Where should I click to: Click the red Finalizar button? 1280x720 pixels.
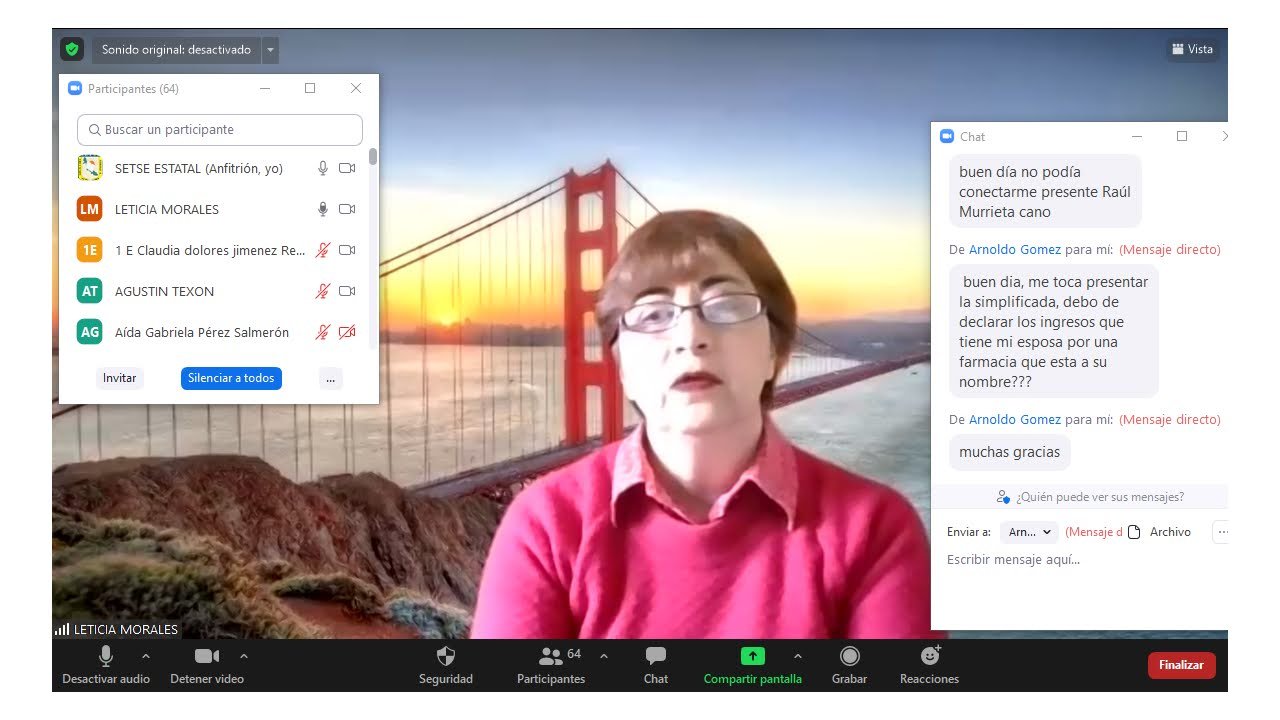pyautogui.click(x=1181, y=665)
